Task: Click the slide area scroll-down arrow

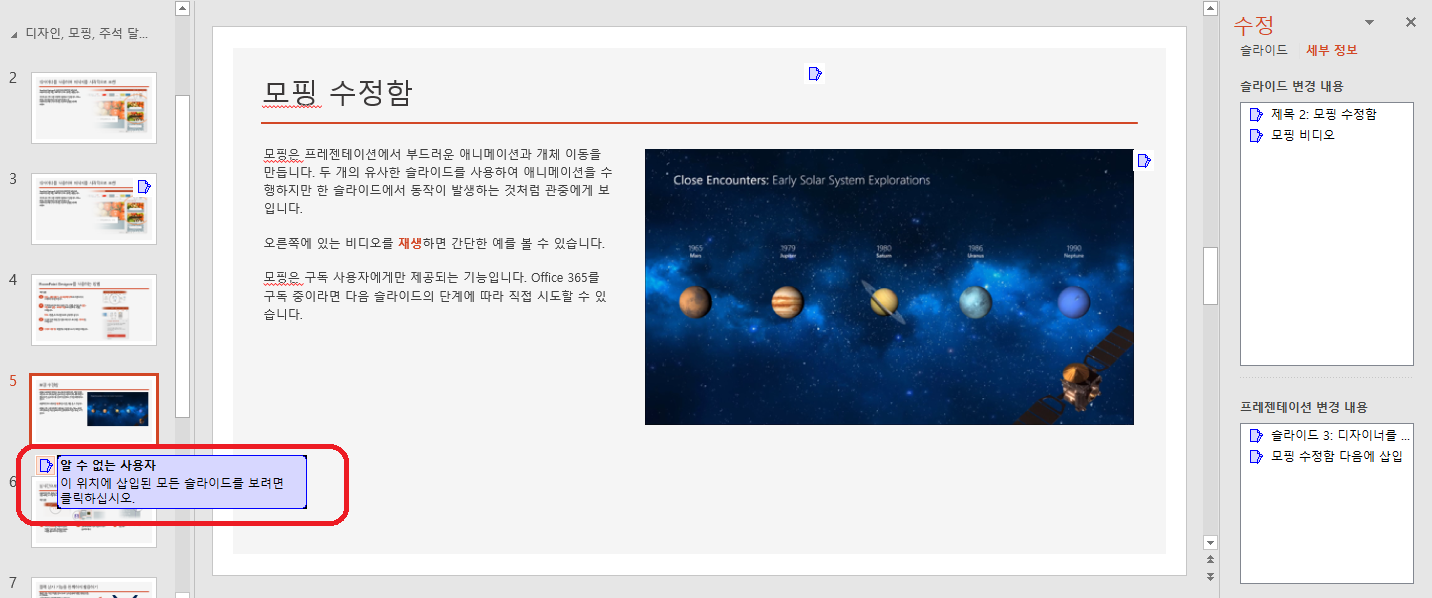Action: (1210, 541)
